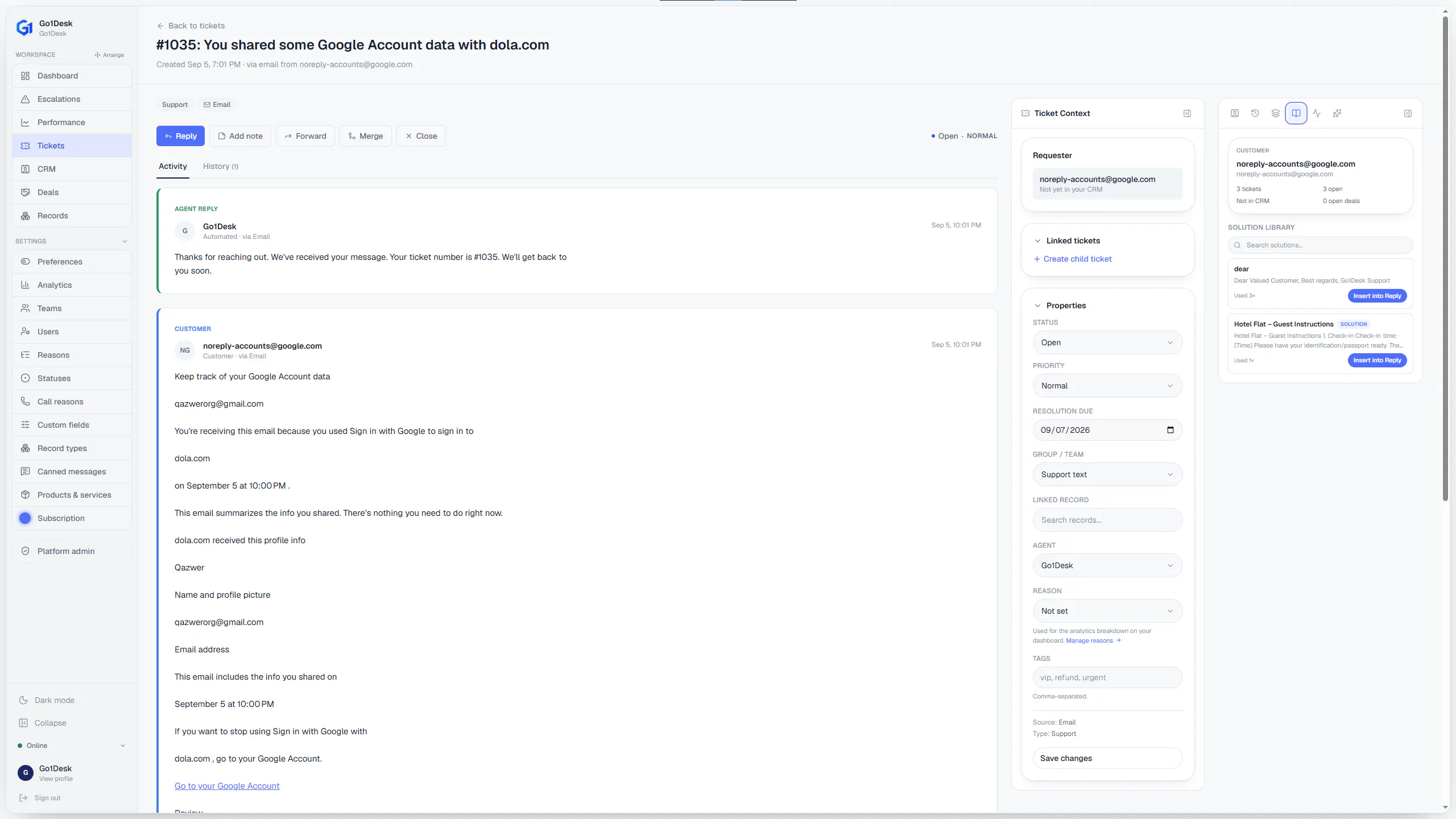Open Products & services settings
Viewport: 1456px width, 819px height.
tap(72, 495)
